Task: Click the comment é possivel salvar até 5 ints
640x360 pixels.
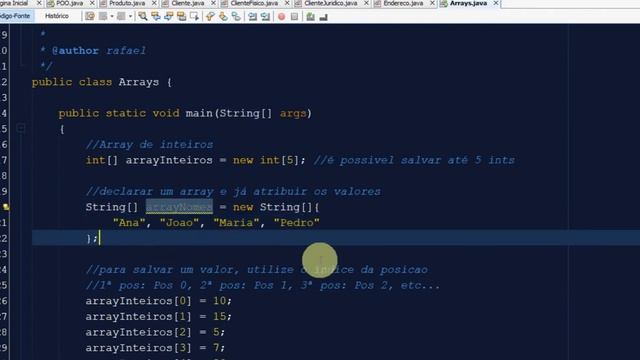Action: [414, 160]
